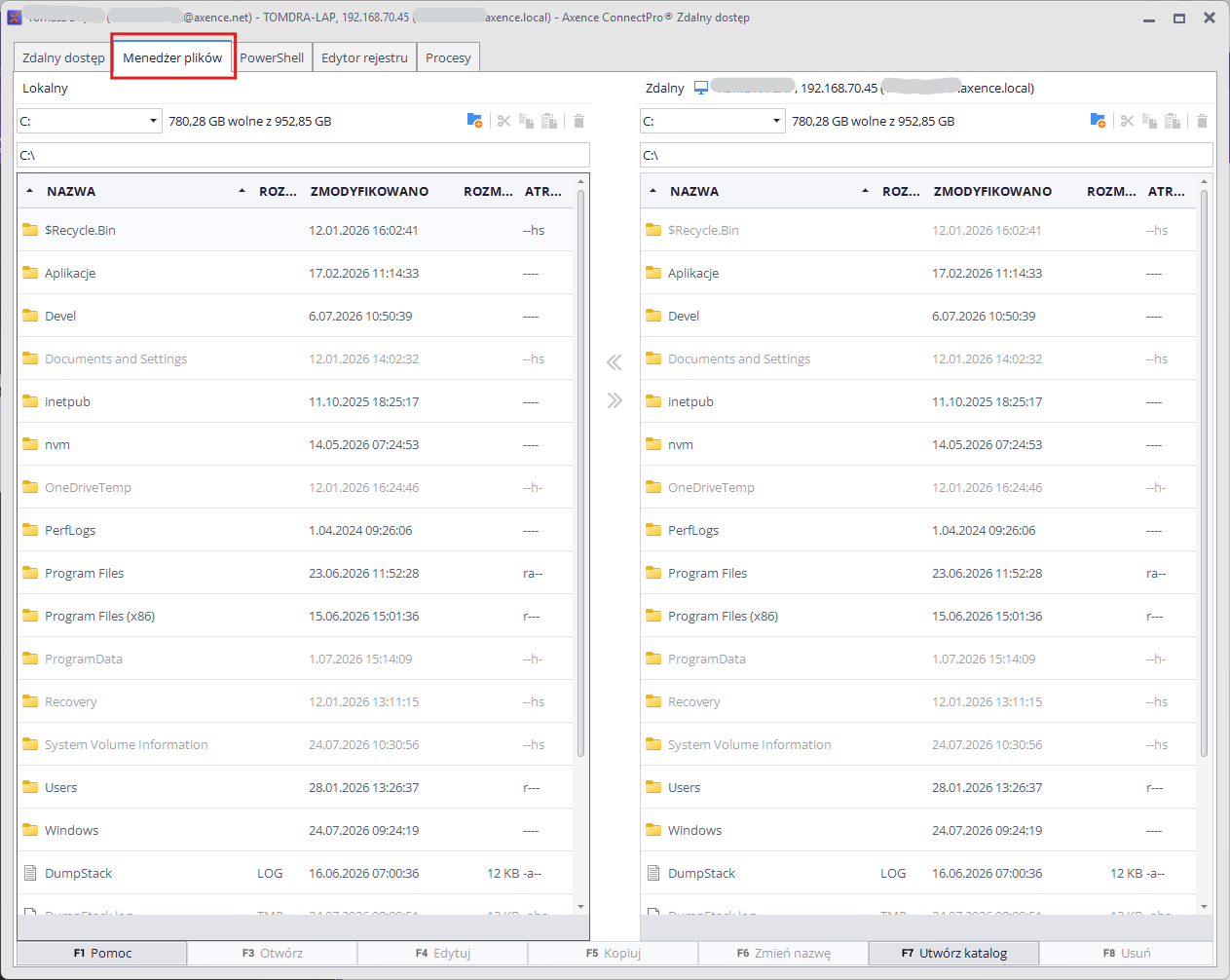Sort local list by ROZM... size column
1230x980 pixels.
coord(488,191)
